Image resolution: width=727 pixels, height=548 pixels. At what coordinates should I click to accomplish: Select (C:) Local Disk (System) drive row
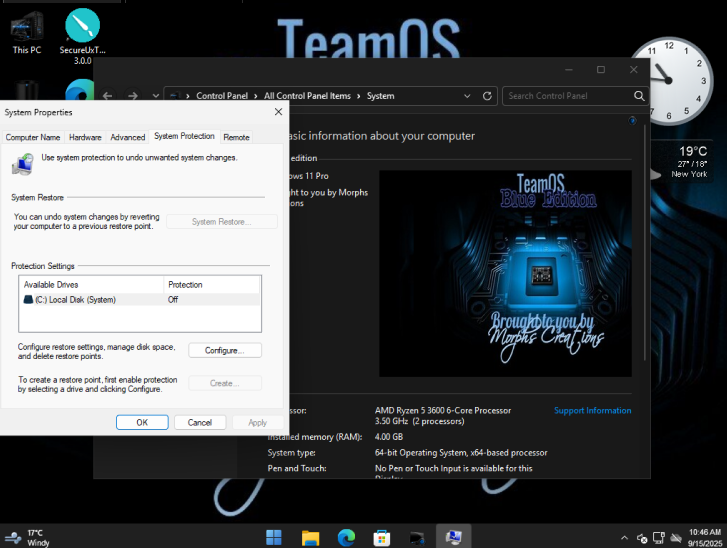coord(139,299)
